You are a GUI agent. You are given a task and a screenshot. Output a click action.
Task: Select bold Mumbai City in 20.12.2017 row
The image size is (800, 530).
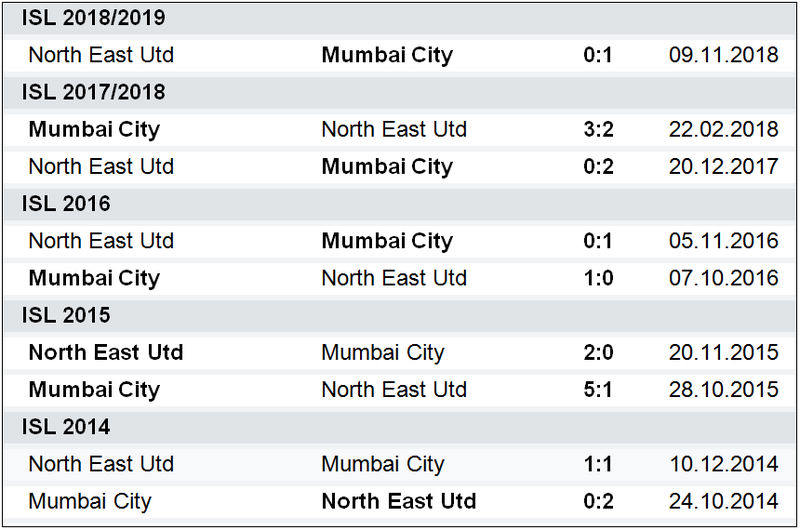(x=387, y=168)
